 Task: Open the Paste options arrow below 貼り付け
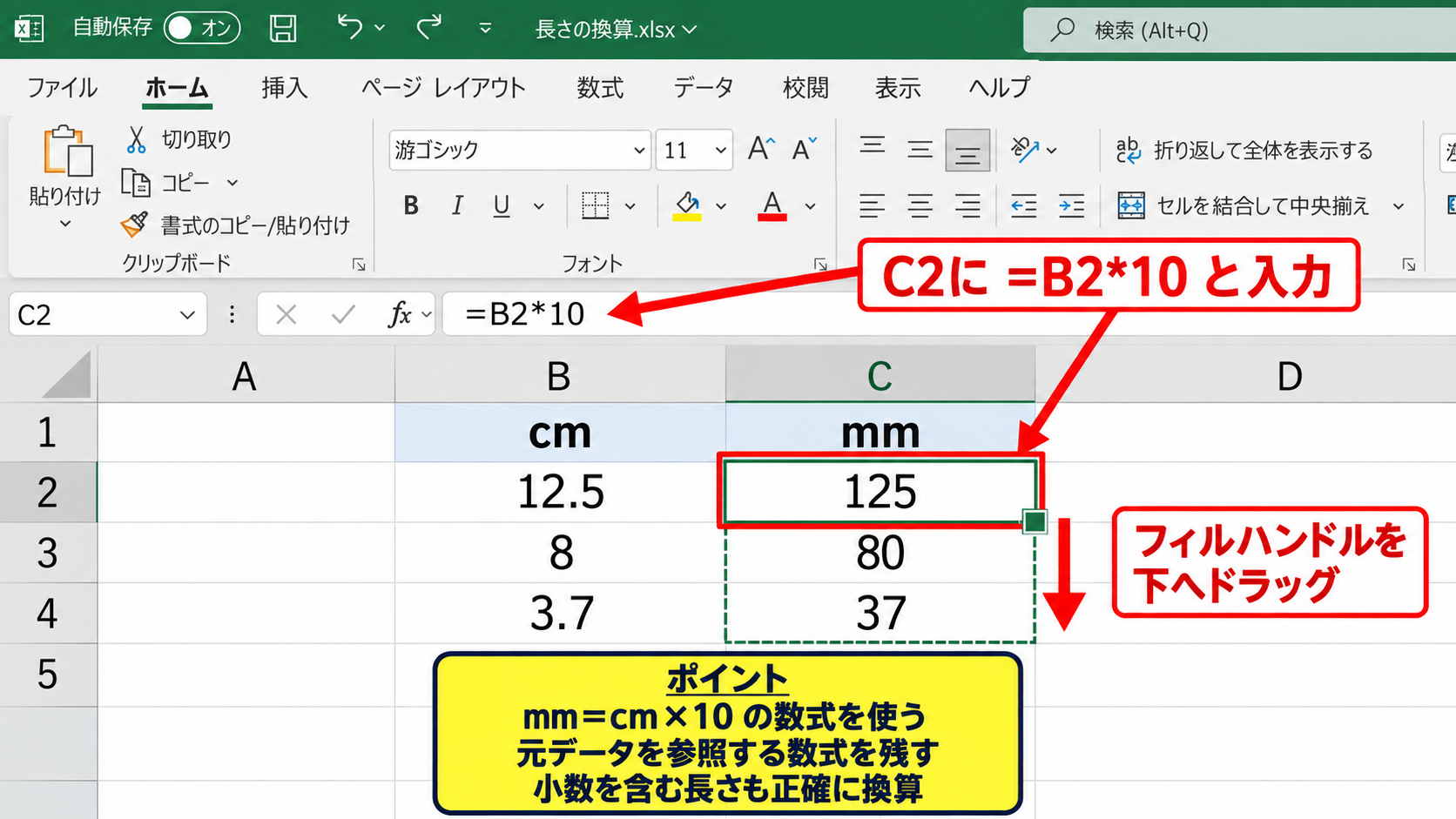pos(65,225)
